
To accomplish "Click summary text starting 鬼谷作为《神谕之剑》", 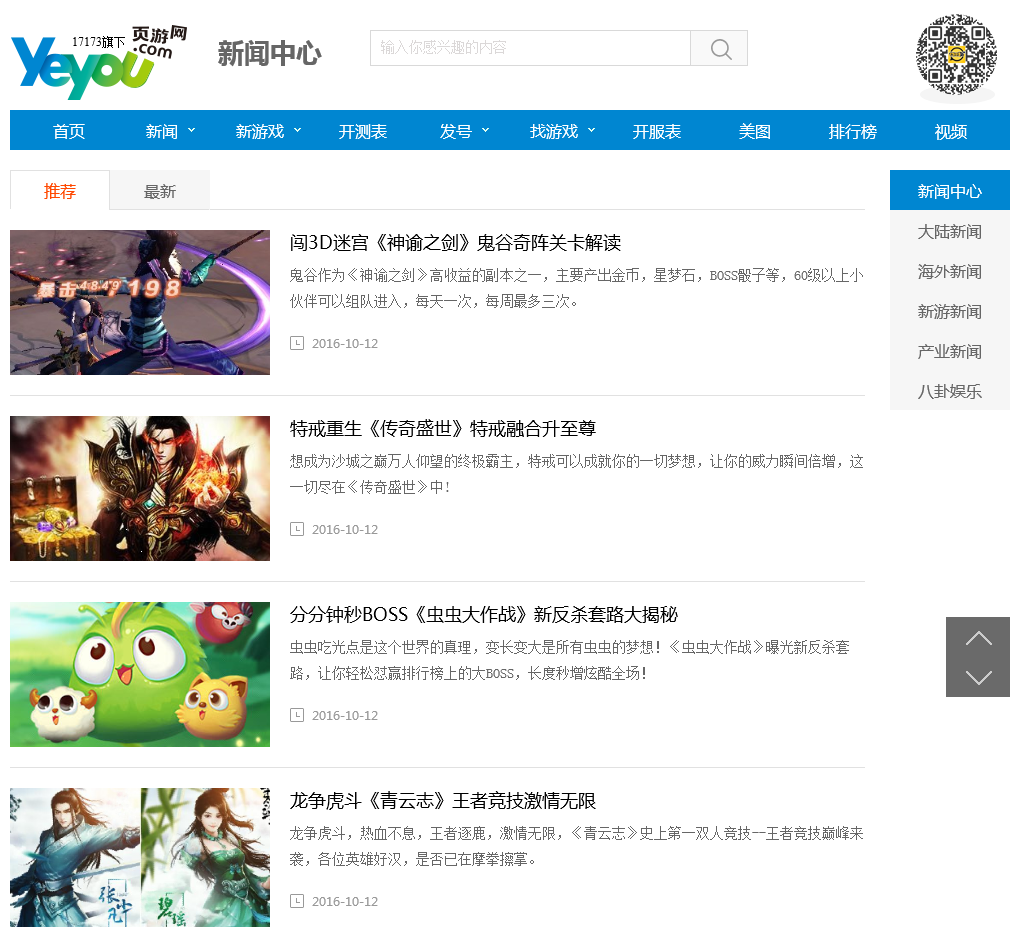I will click(576, 288).
